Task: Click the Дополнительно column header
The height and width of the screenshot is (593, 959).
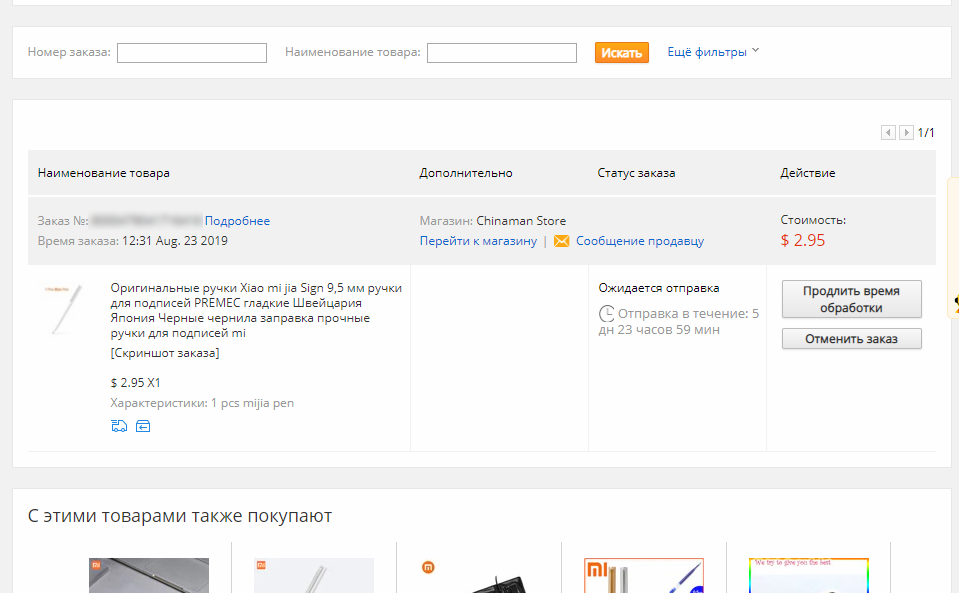Action: click(x=465, y=173)
